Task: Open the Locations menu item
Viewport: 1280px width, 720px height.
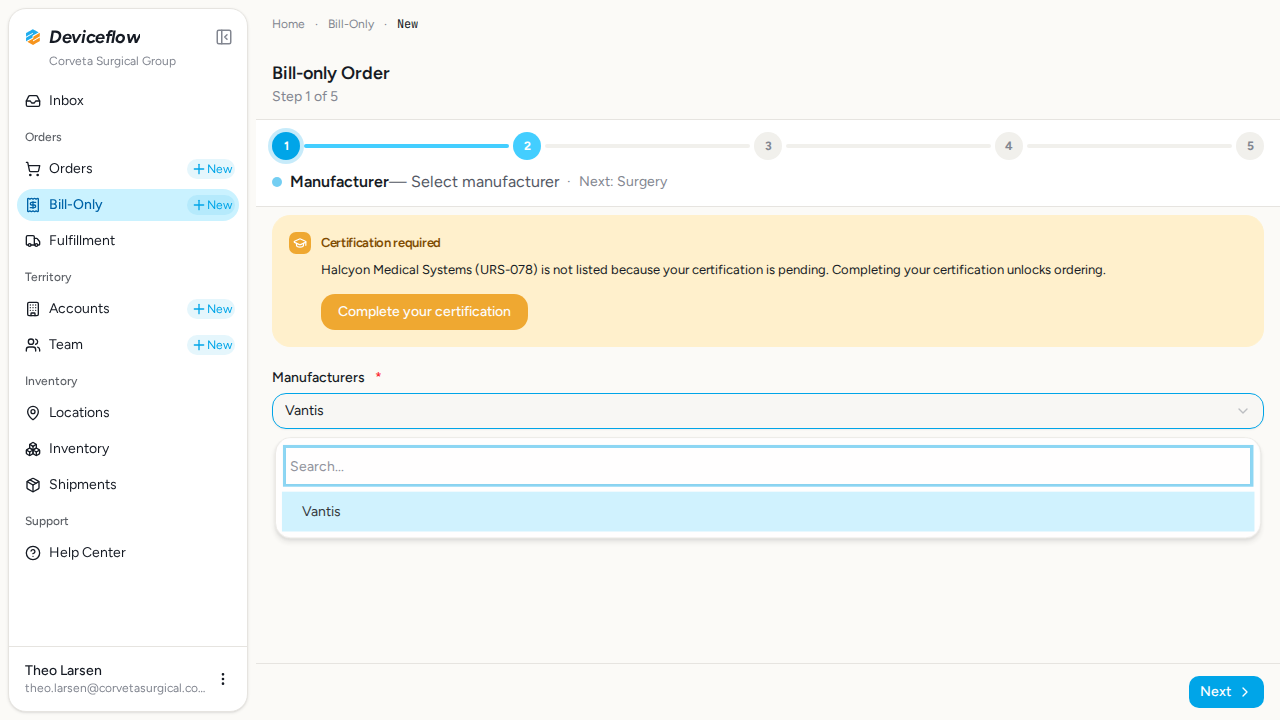Action: (x=128, y=413)
